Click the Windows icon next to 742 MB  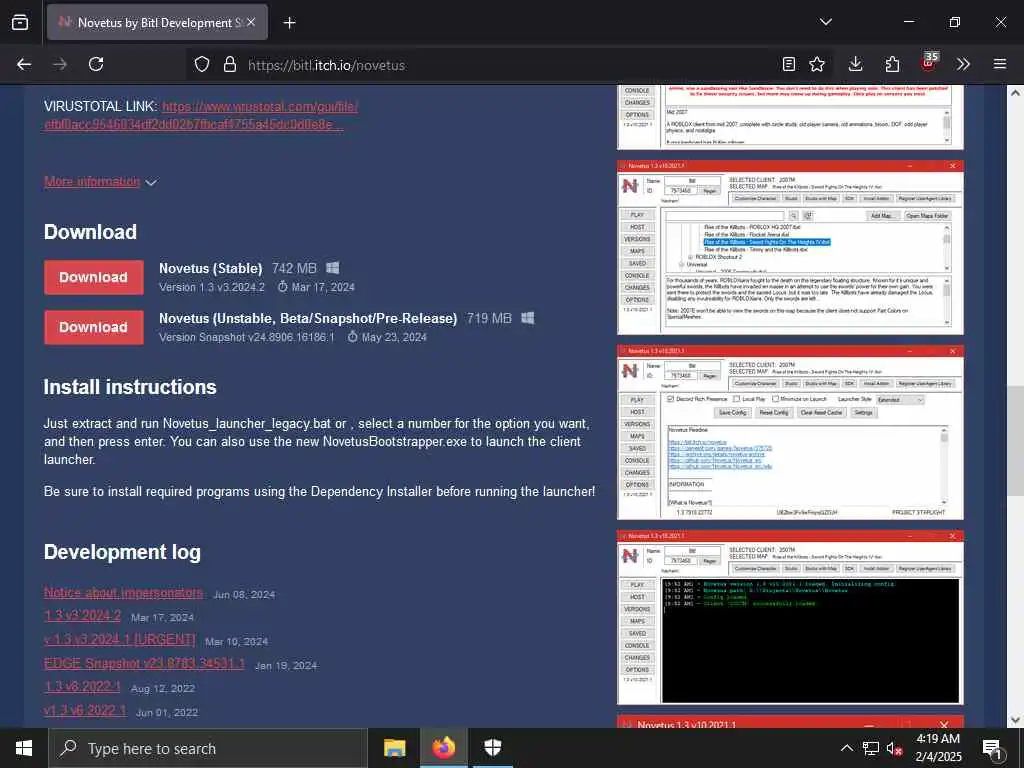point(332,268)
